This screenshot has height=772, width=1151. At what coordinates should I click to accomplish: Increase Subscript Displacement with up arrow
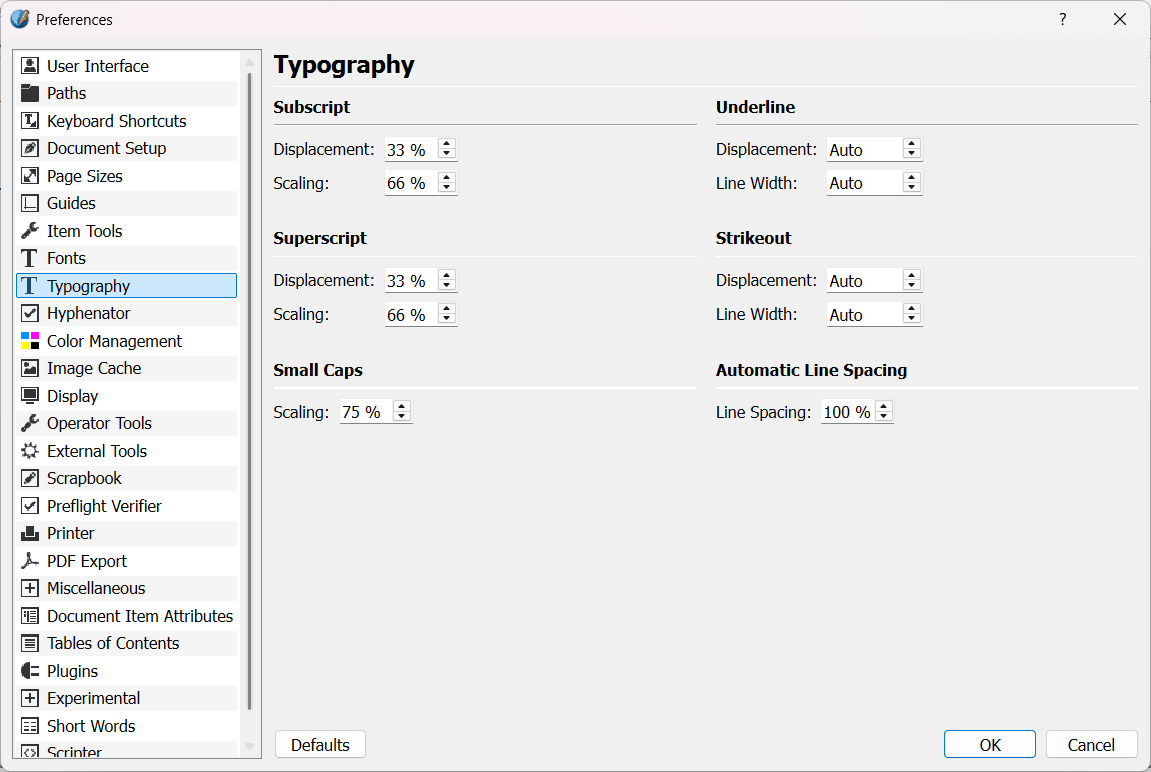tap(447, 144)
